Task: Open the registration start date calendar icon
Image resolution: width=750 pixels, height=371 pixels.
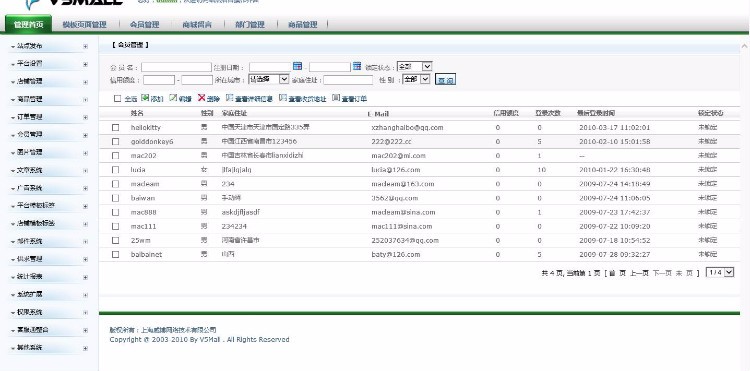Action: [x=298, y=66]
